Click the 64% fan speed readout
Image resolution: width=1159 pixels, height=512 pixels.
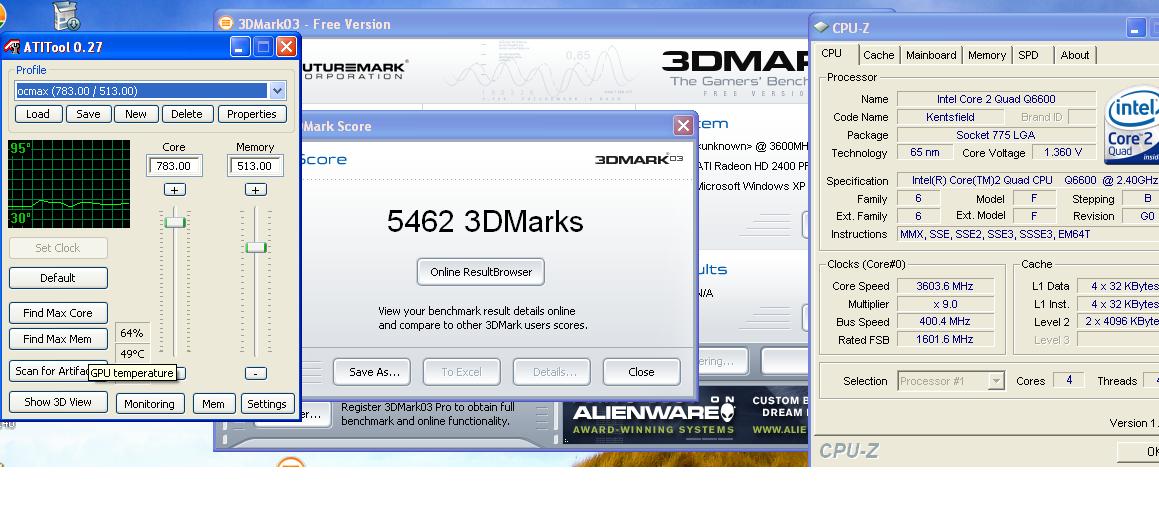132,333
